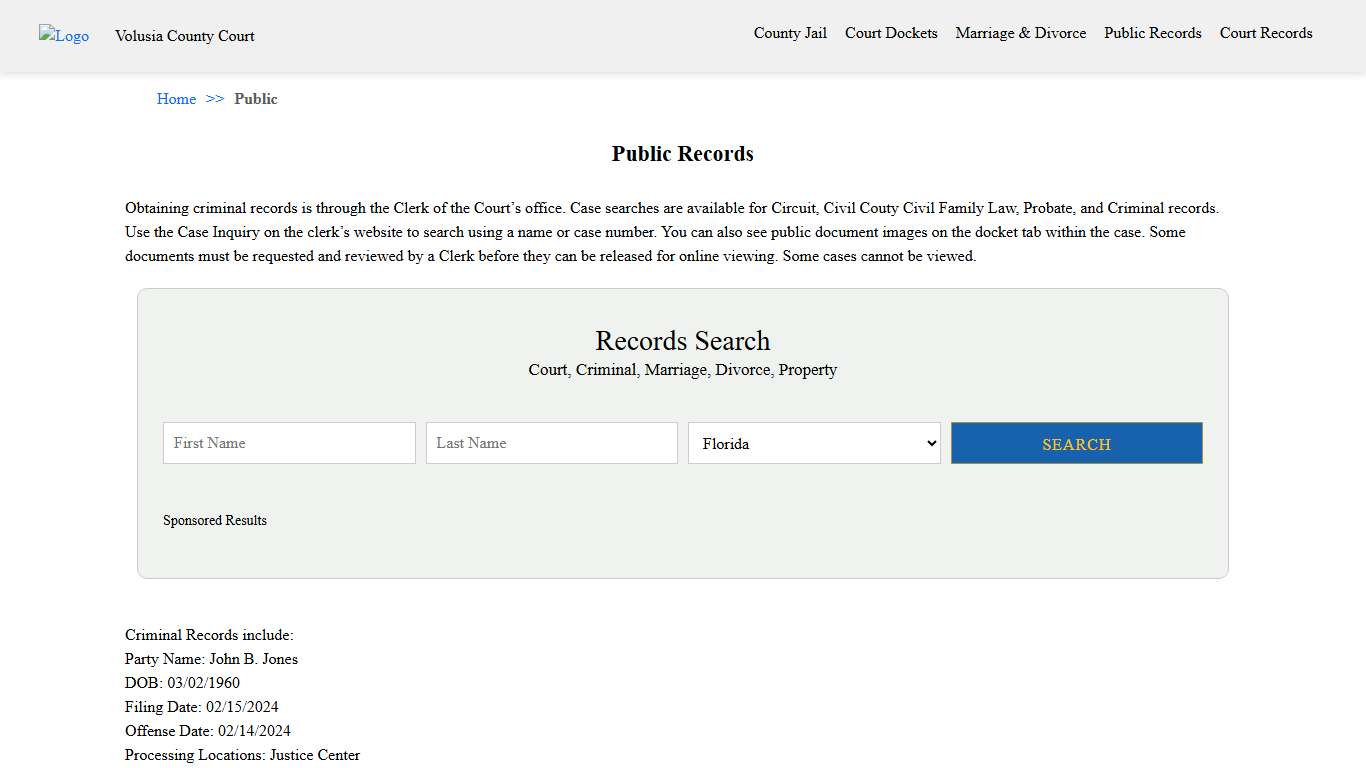Screen dimensions: 1366x768
Task: Select the Marriage & Divorce menu entry
Action: coord(1021,33)
